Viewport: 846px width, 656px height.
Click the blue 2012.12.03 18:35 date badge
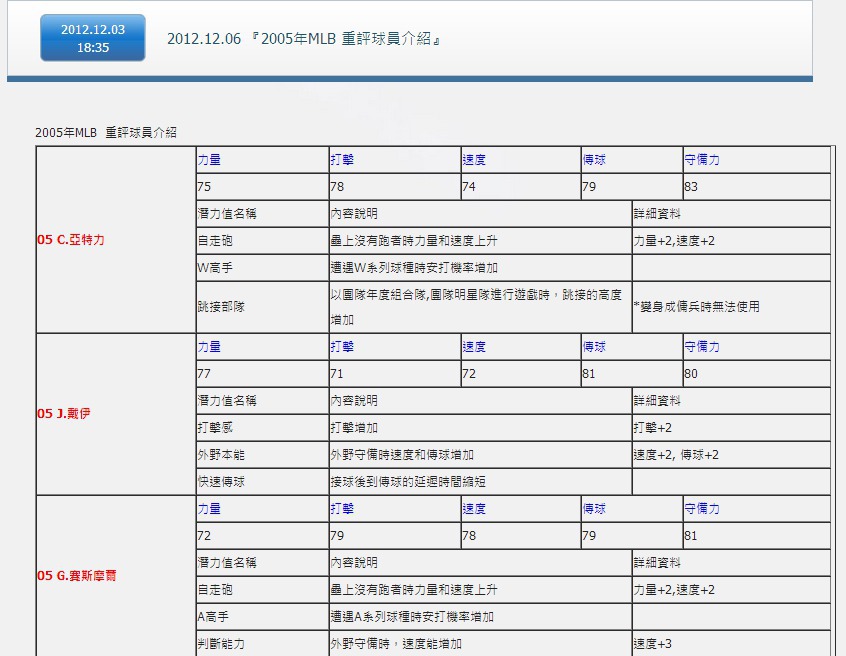[x=92, y=38]
